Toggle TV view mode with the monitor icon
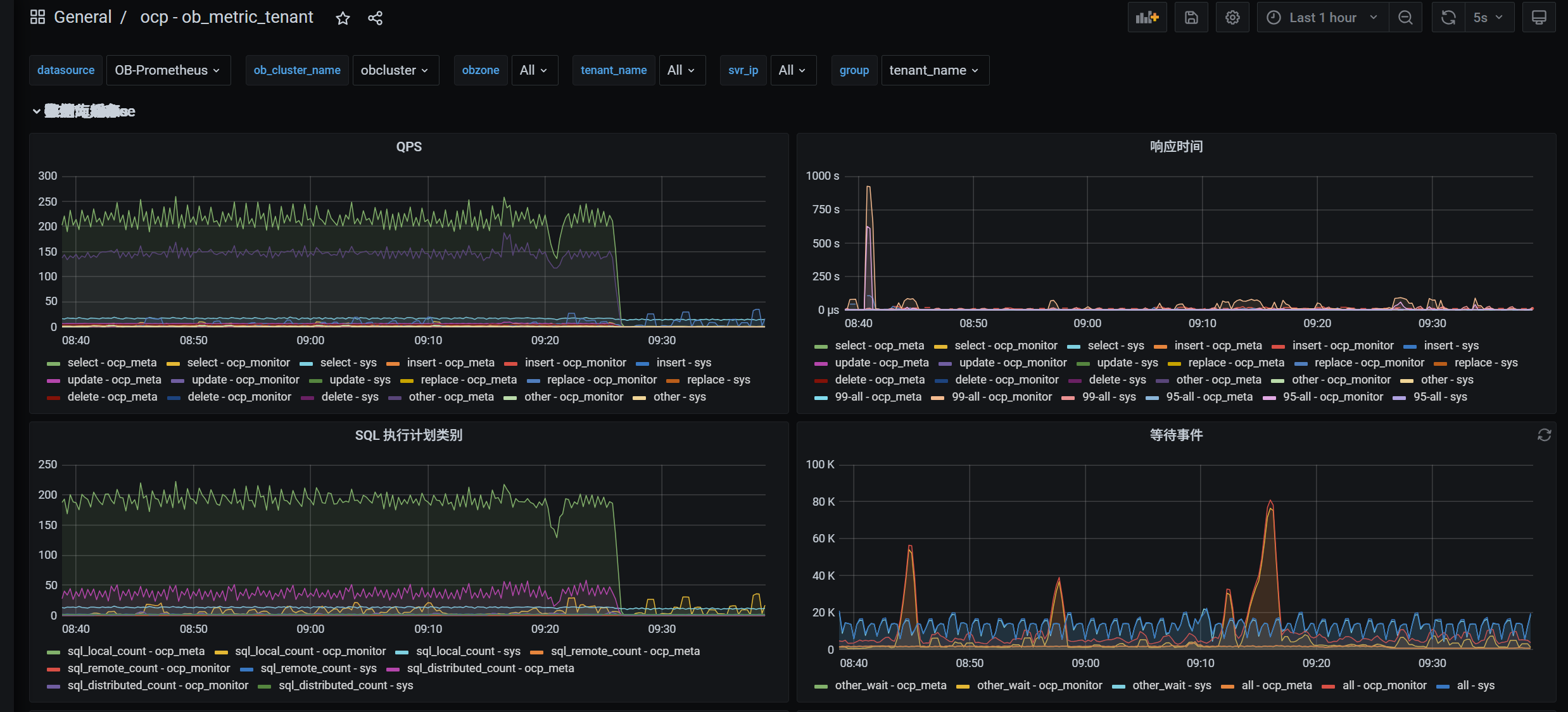 (1539, 18)
